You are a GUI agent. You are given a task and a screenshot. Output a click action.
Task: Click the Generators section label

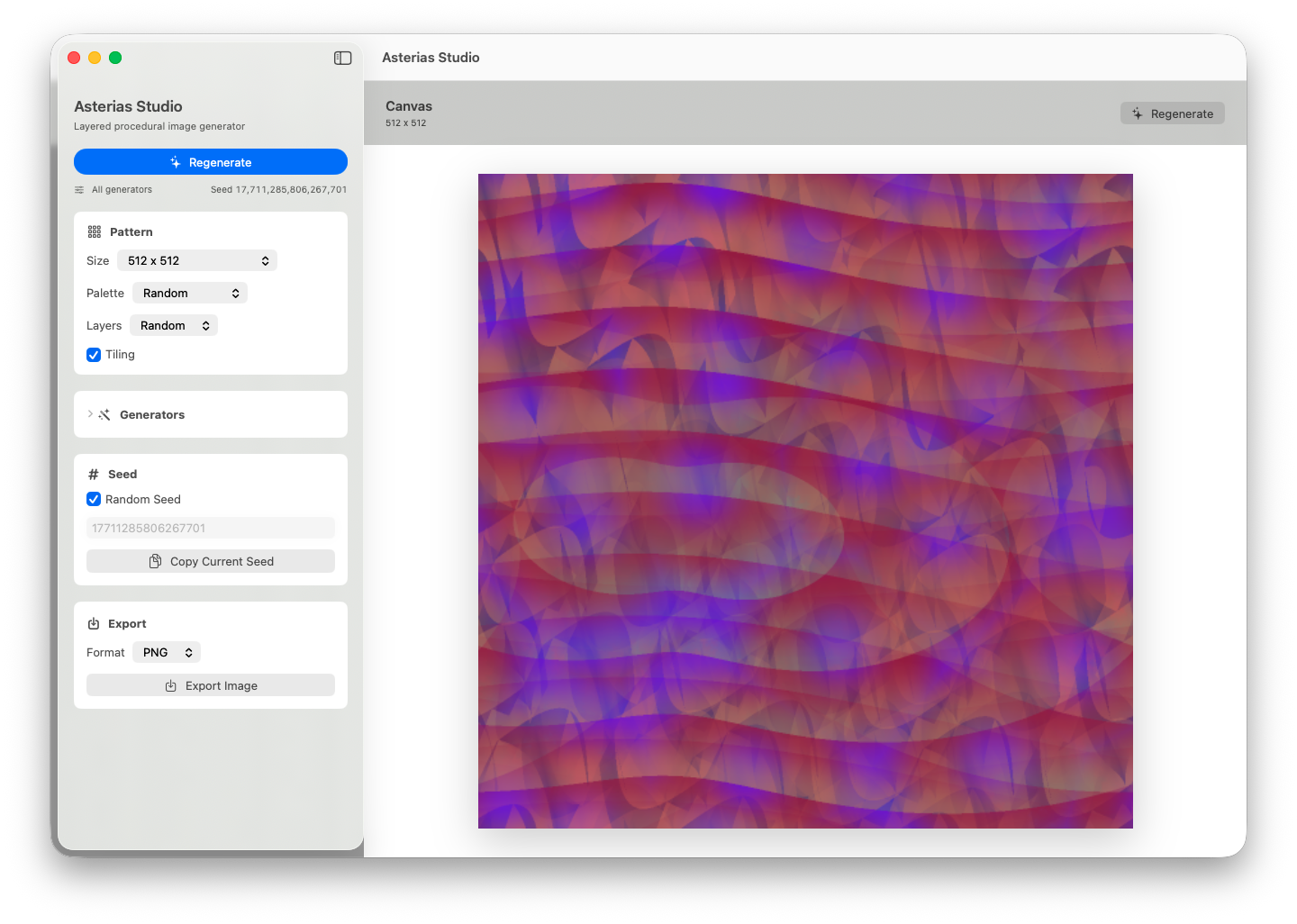tap(152, 414)
